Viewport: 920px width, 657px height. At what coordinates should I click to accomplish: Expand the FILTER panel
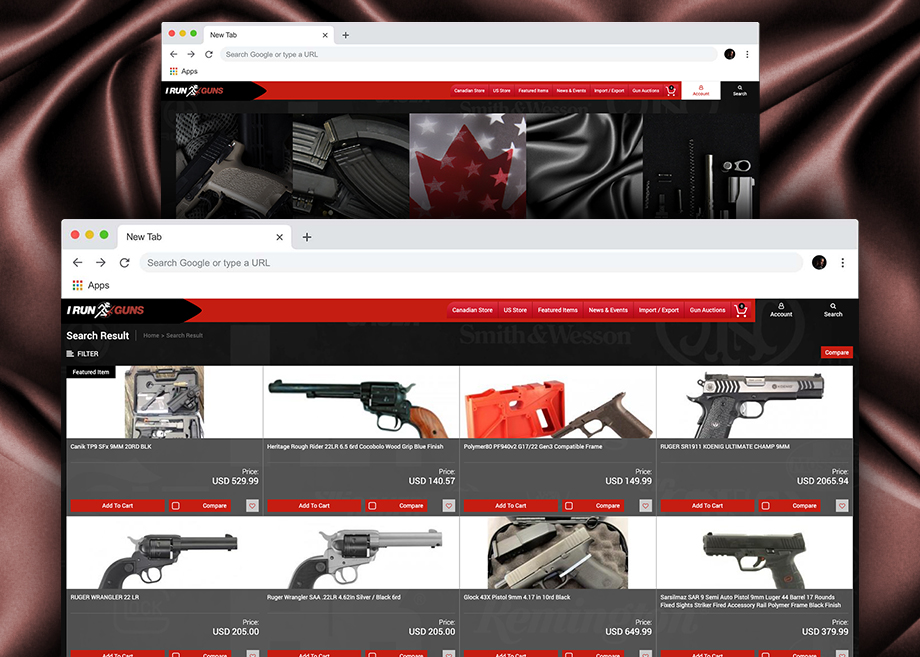click(83, 354)
